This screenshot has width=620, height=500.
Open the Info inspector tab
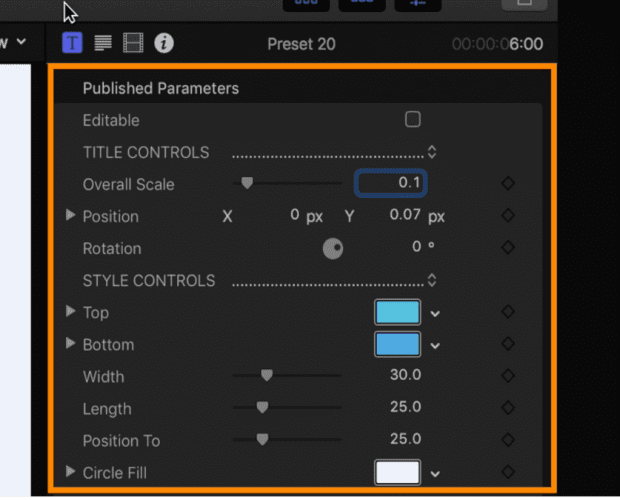pos(164,43)
